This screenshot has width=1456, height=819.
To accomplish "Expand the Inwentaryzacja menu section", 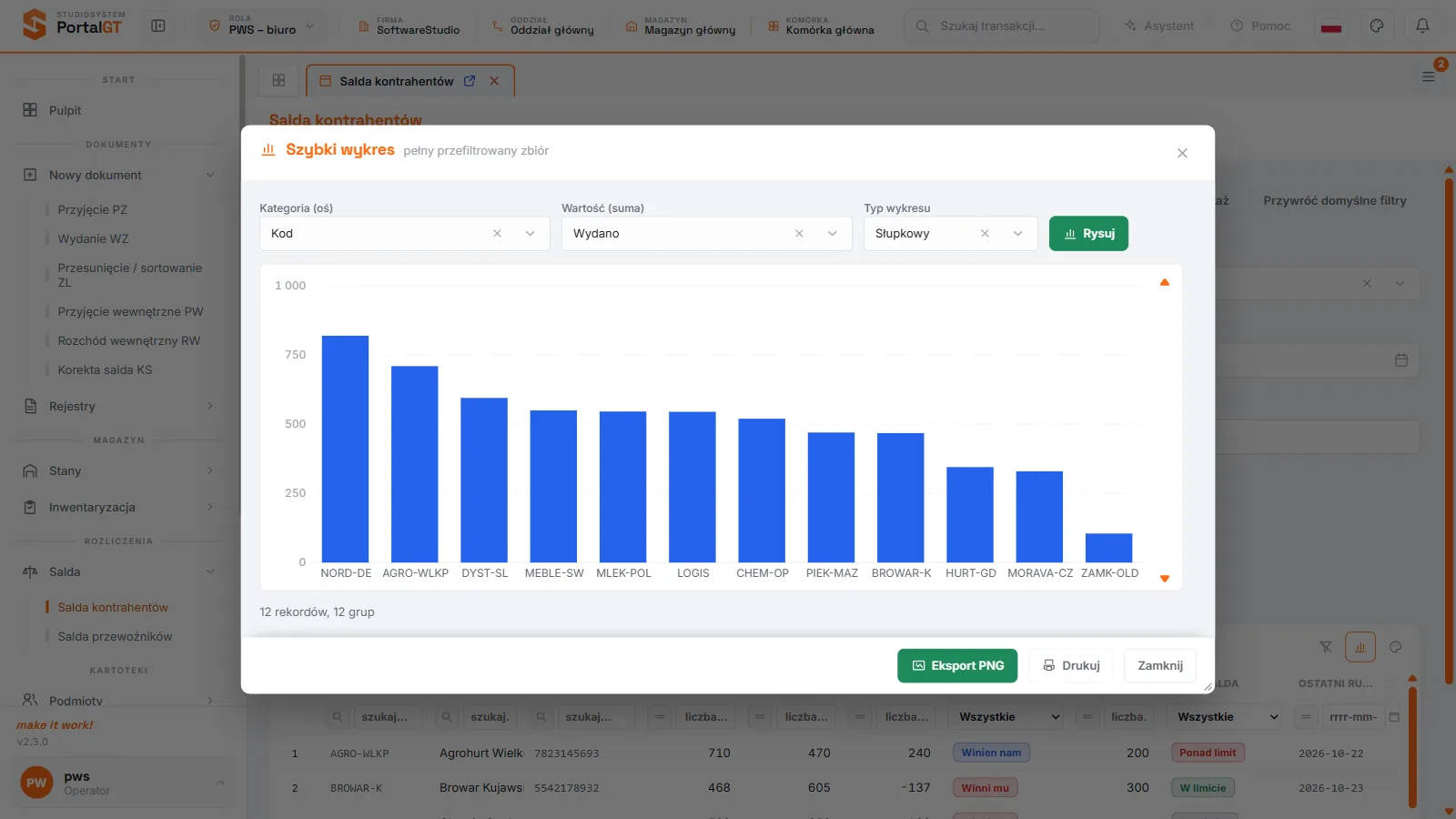I will (118, 507).
